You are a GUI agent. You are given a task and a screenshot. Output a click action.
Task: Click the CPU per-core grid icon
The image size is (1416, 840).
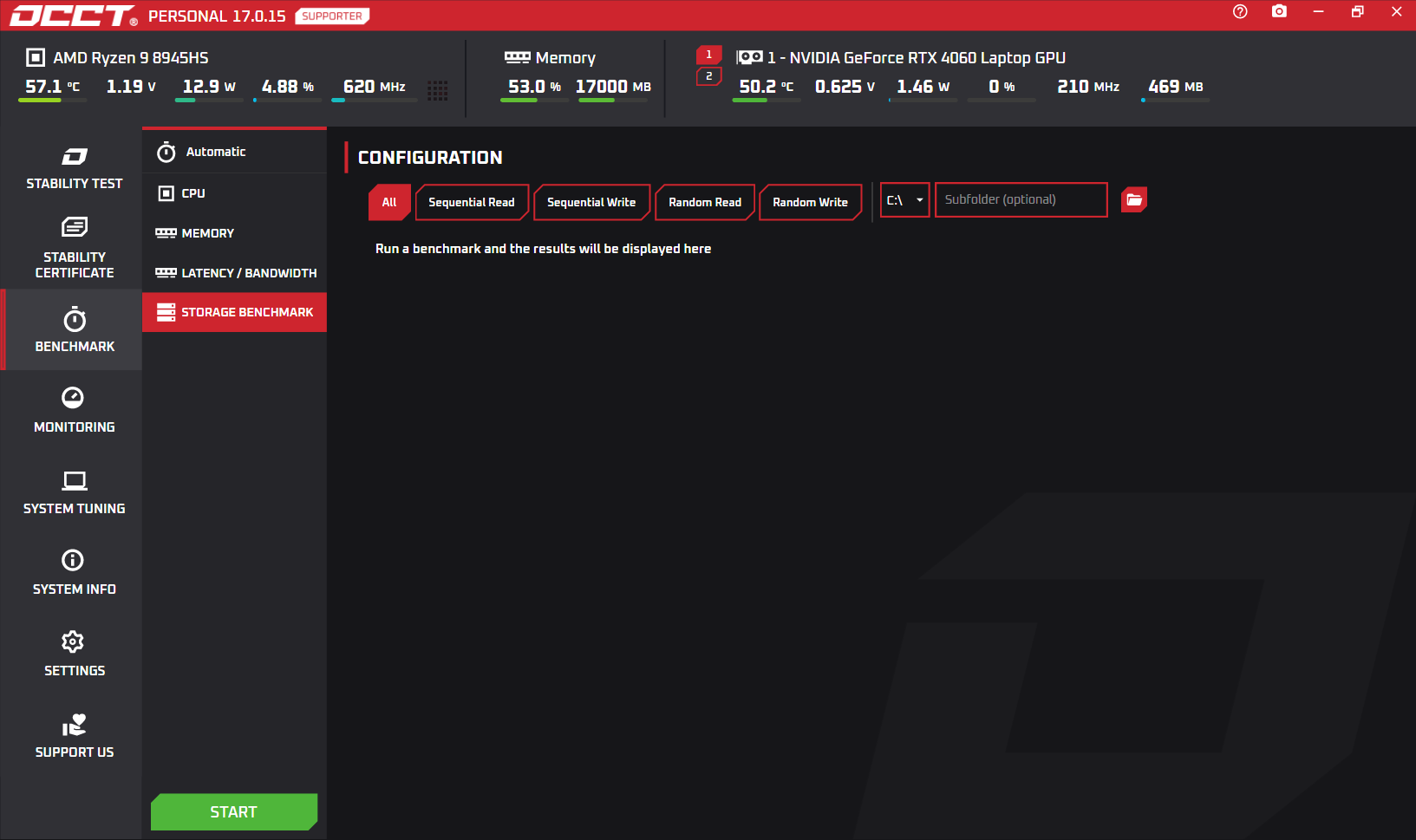[438, 90]
